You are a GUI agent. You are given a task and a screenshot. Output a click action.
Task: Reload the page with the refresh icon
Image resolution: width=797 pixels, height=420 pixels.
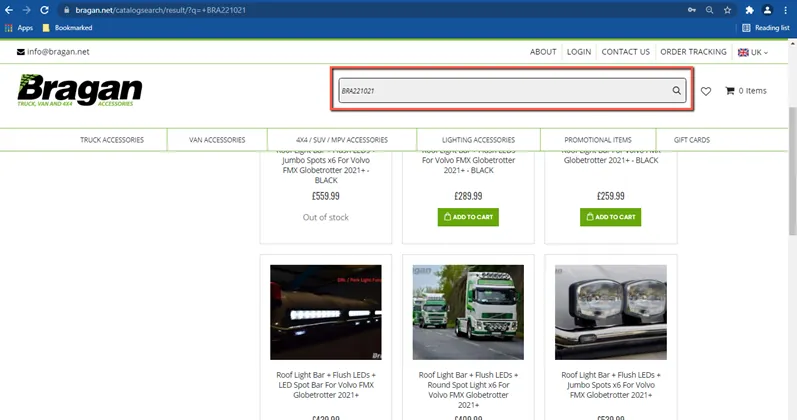45,10
